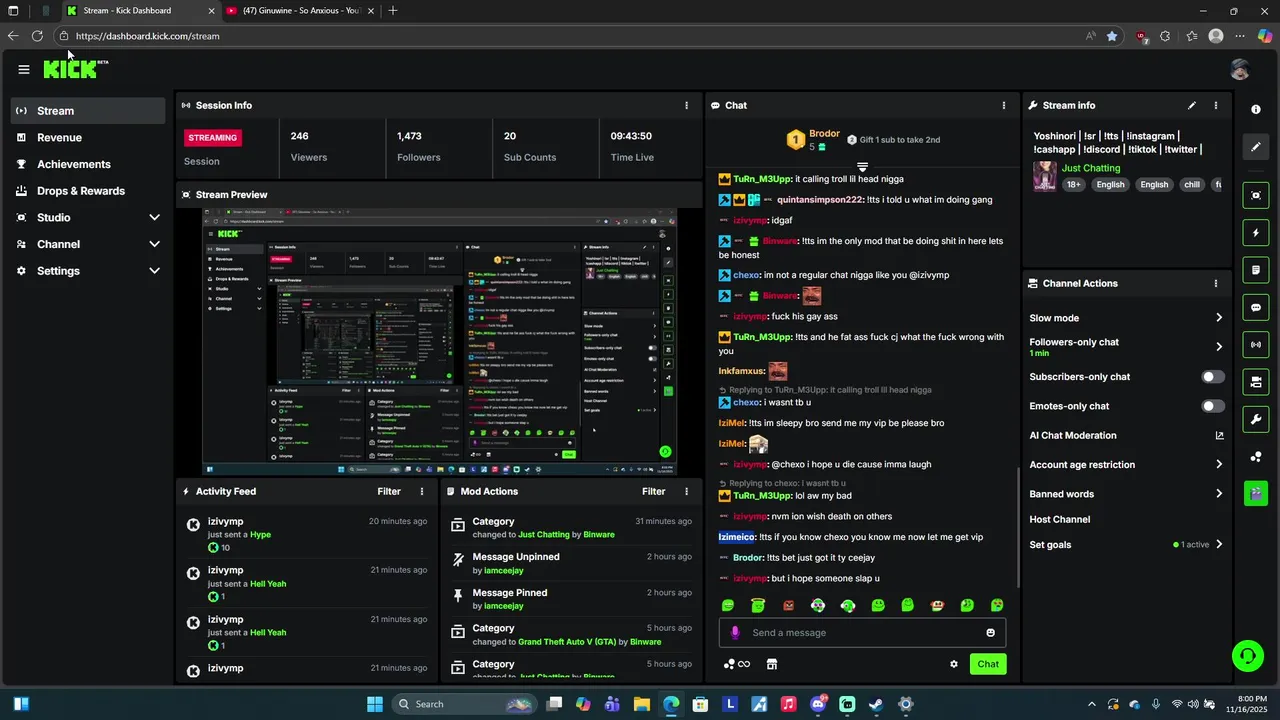Open the hamburger menu beside the Kick logo
Viewport: 1280px width, 720px height.
tap(24, 69)
